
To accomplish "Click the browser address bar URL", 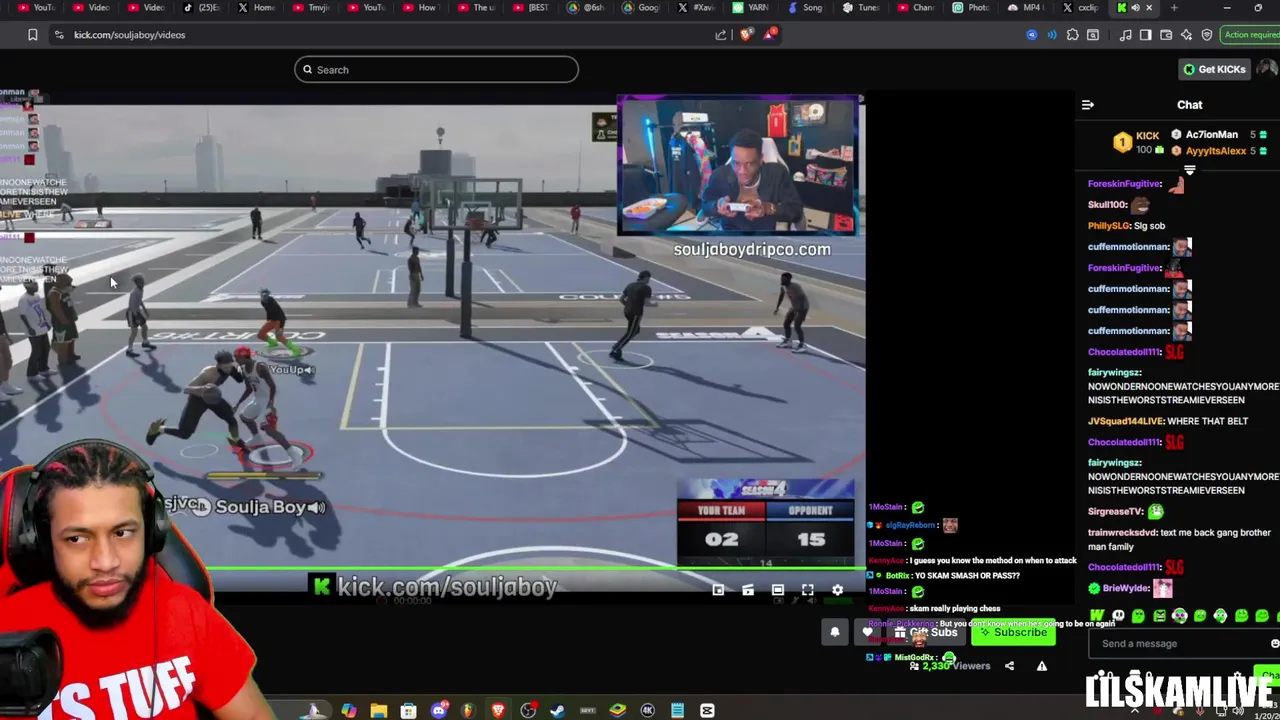I will [x=129, y=35].
